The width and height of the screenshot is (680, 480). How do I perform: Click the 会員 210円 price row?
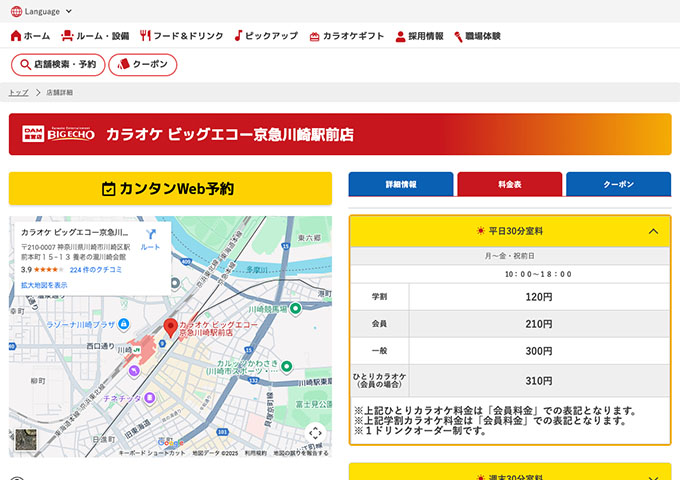(510, 324)
